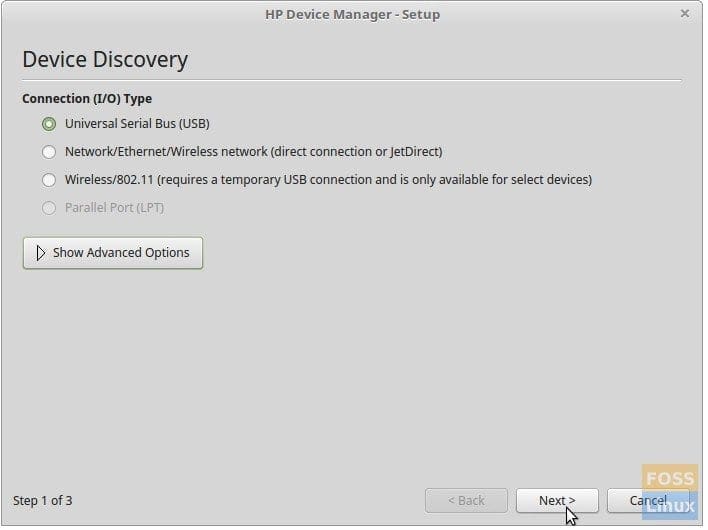This screenshot has width=708, height=530.
Task: Click the Device Discovery heading
Action: coord(105,59)
